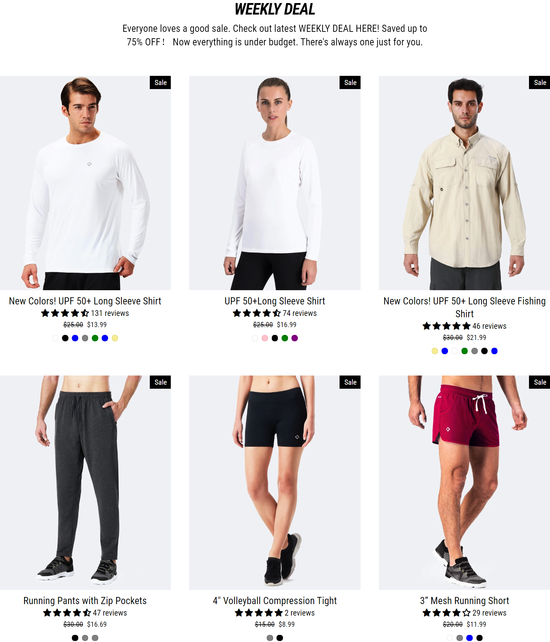Open the red 3" Mesh Running Short image
The height and width of the screenshot is (642, 550).
point(464,482)
